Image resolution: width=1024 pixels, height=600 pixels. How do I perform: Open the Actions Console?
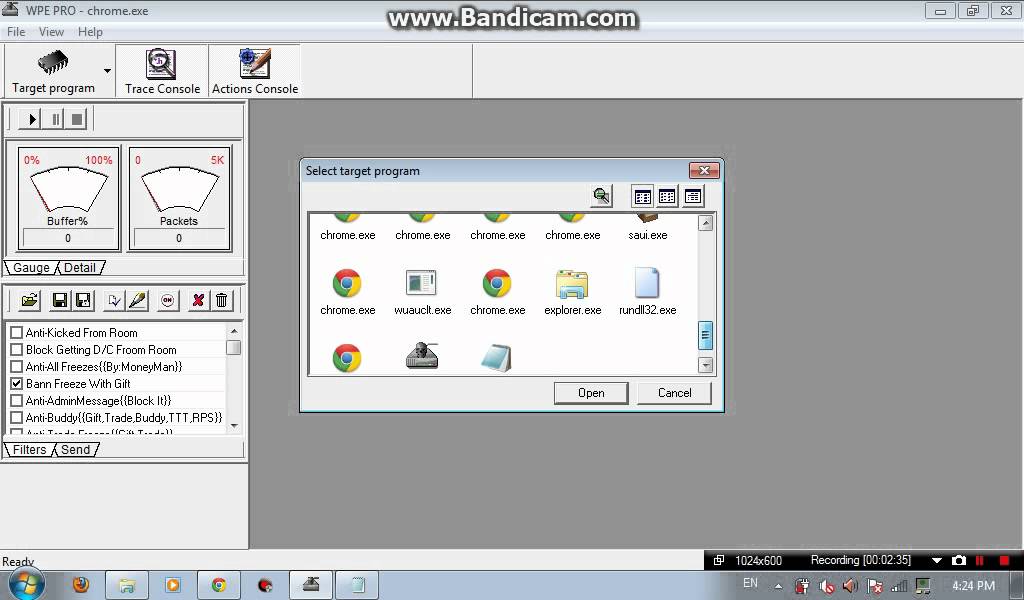click(255, 71)
